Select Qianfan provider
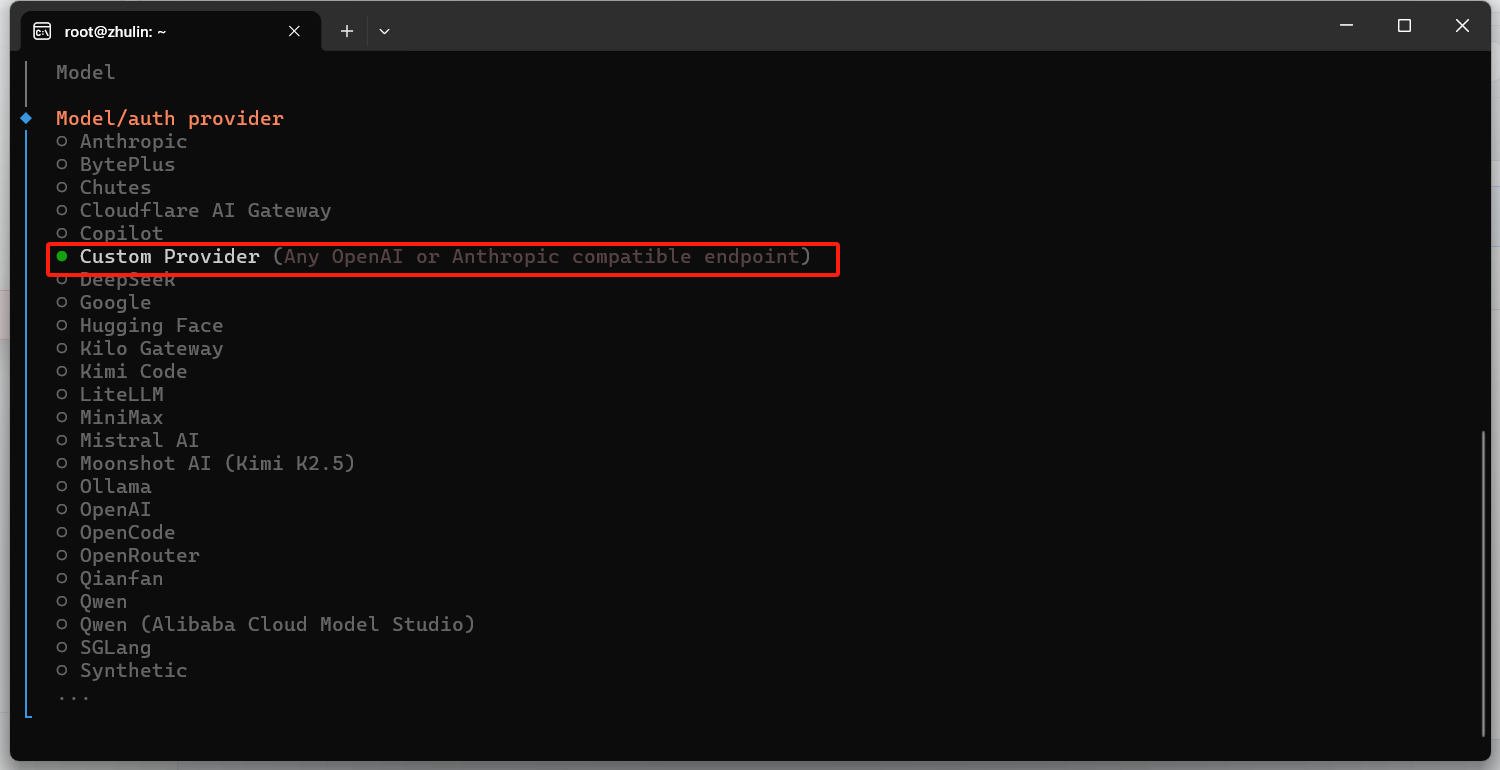Screen dimensions: 1500x770 (x=110, y=579)
